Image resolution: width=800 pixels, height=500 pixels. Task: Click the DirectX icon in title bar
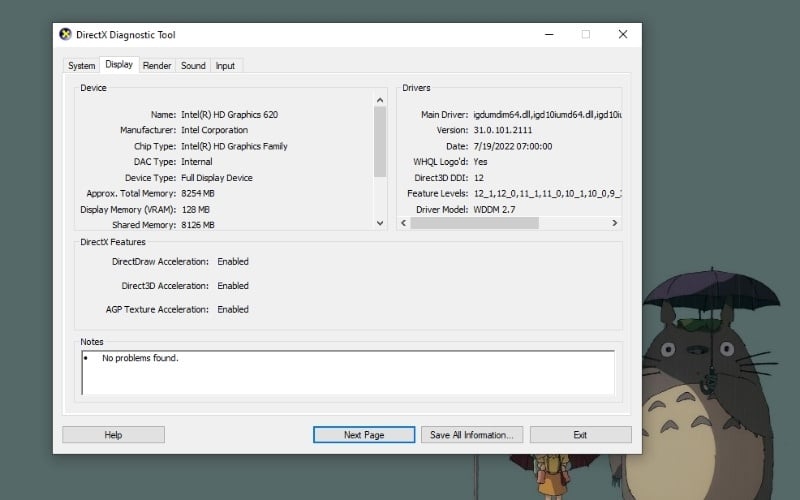(x=66, y=35)
